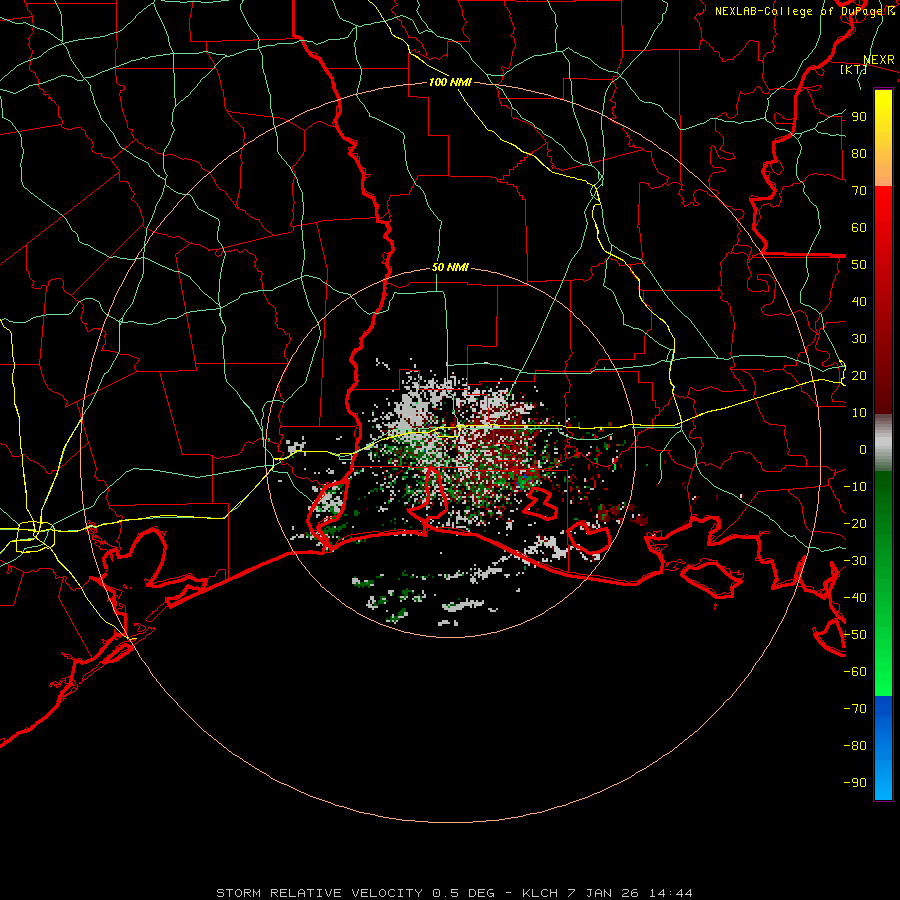900x900 pixels.
Task: Select the 0 value on velocity scale
Action: [863, 449]
